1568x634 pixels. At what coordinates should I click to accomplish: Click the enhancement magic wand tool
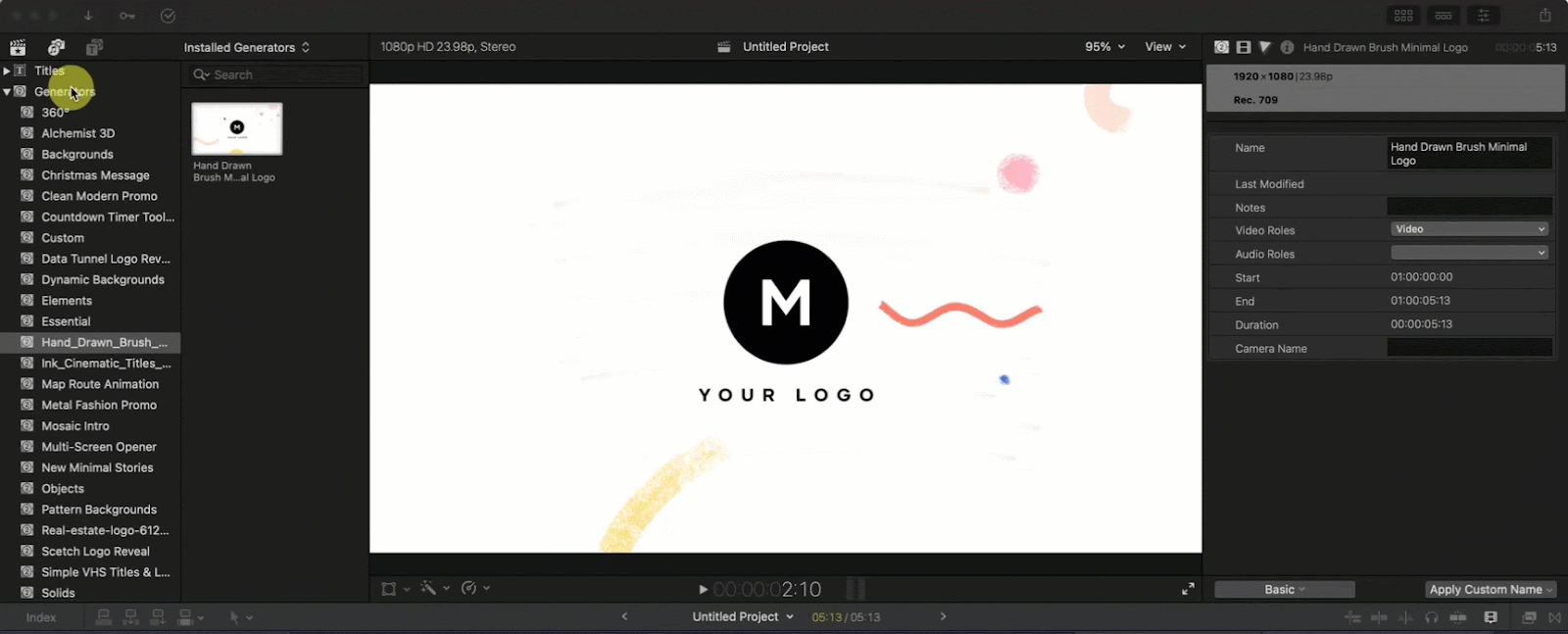428,588
